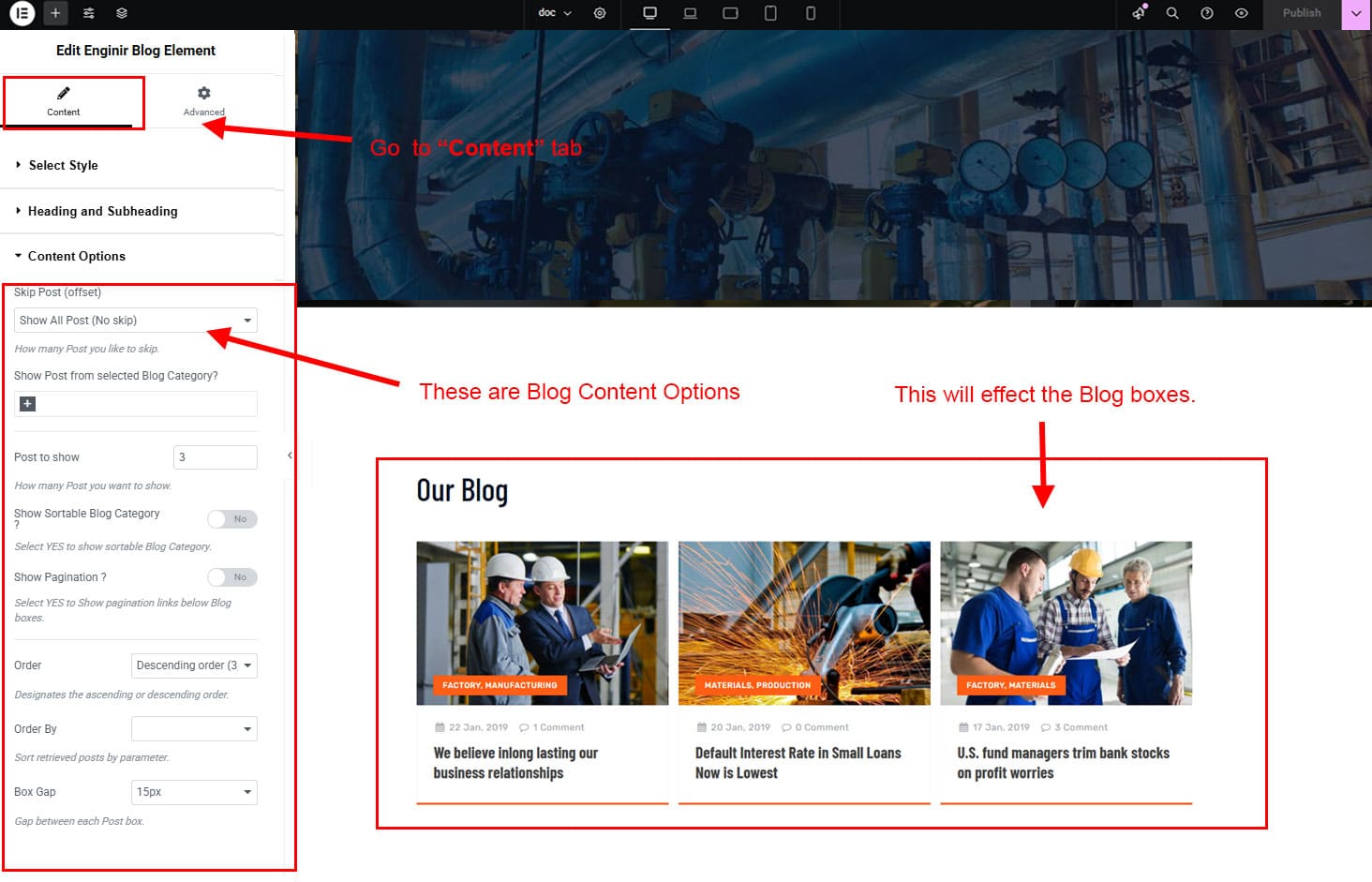Open site settings sliders icon
Viewport: 1372px width, 882px height.
pyautogui.click(x=88, y=13)
